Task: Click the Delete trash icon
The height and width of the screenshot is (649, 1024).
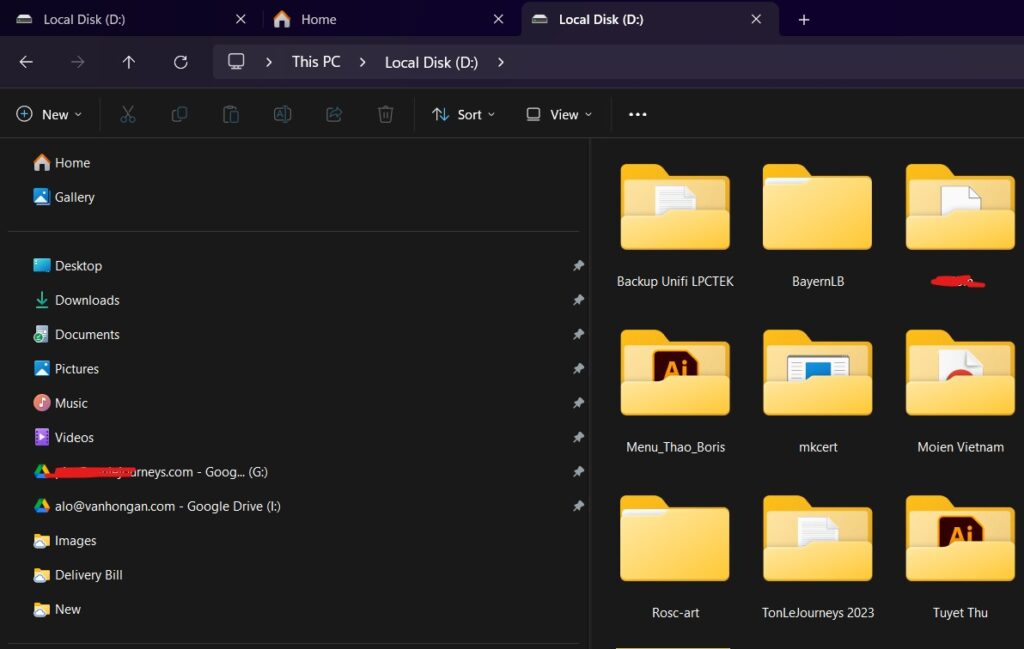Action: (x=386, y=115)
